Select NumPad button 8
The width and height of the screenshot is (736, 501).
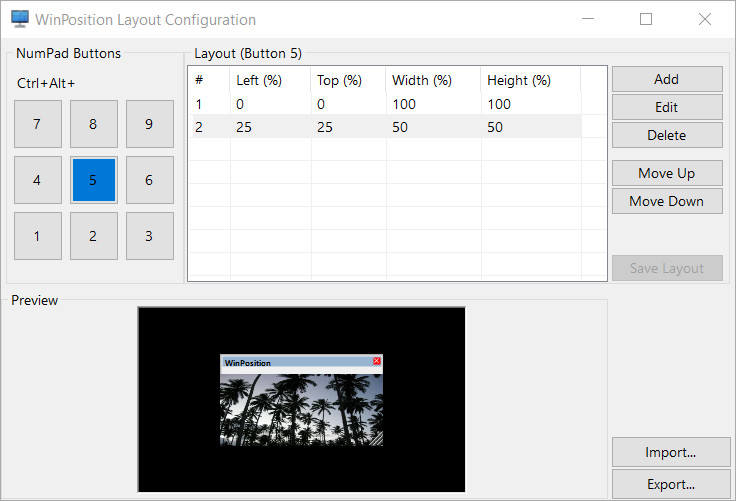click(x=93, y=124)
